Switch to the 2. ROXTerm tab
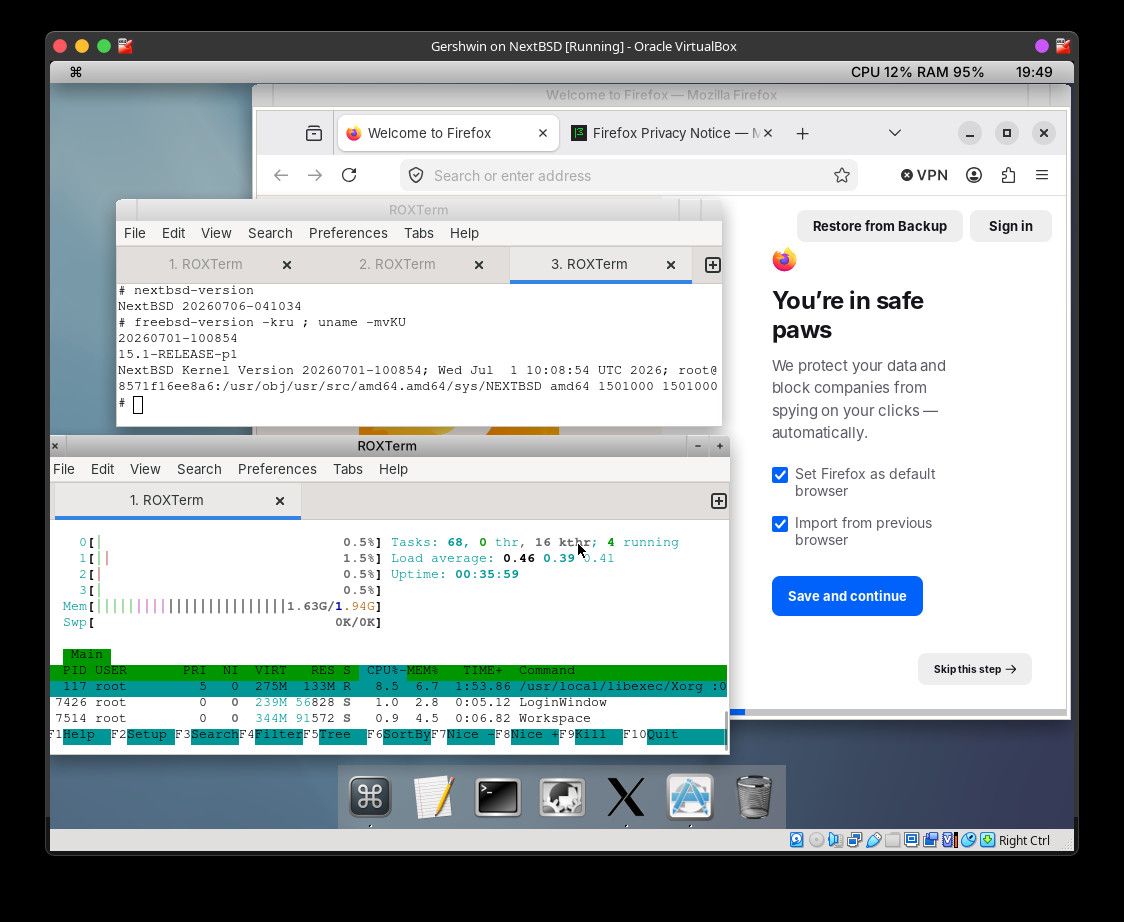 click(x=397, y=265)
